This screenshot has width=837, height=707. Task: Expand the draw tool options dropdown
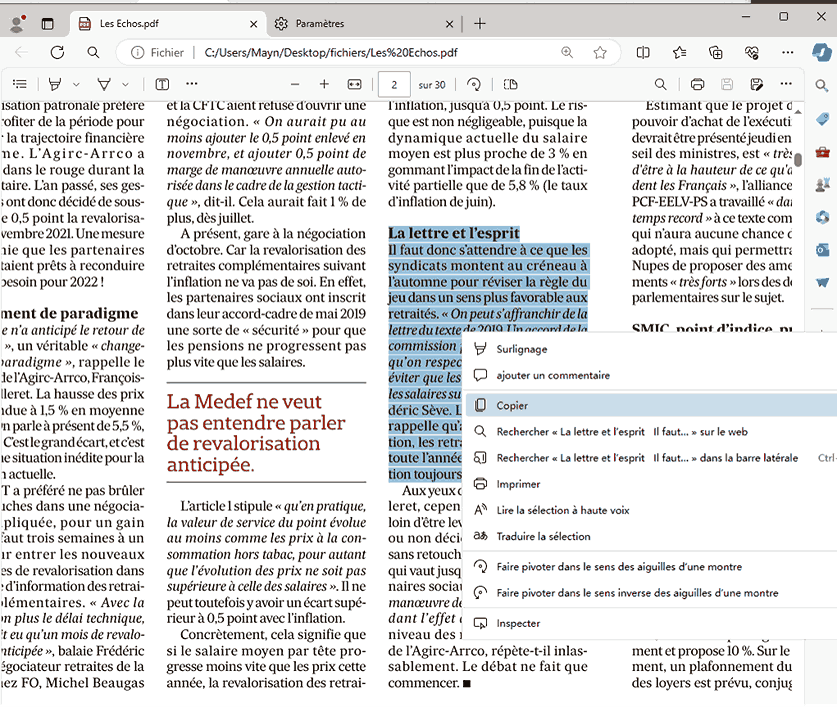(x=125, y=84)
